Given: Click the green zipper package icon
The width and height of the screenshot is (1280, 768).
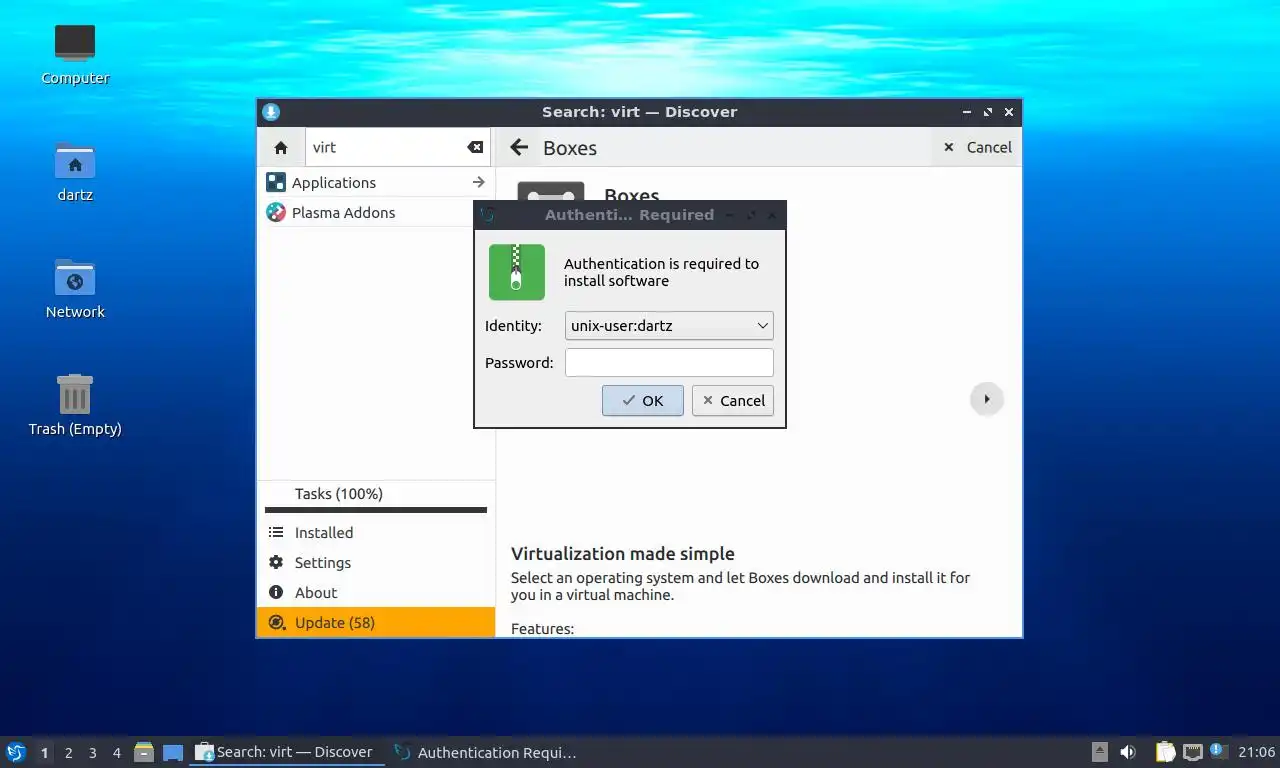Looking at the screenshot, I should coord(517,272).
